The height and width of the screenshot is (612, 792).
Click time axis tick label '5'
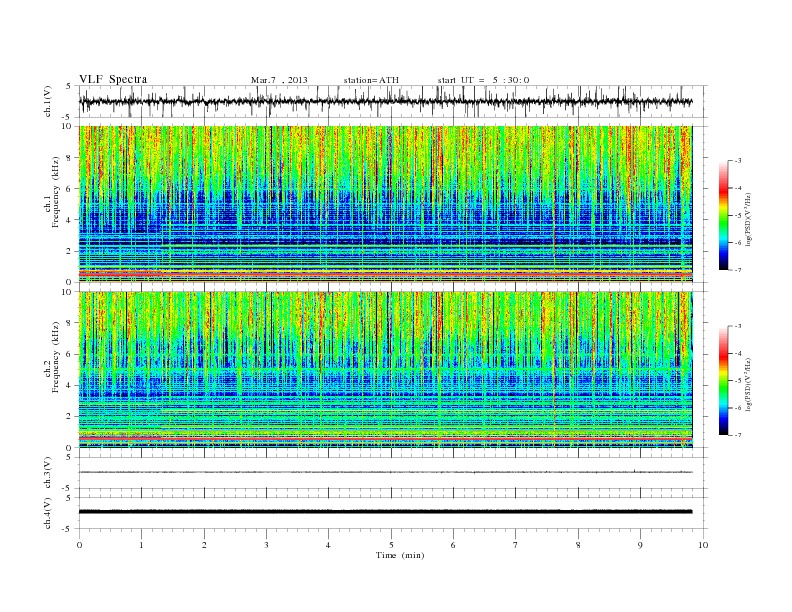(x=391, y=545)
